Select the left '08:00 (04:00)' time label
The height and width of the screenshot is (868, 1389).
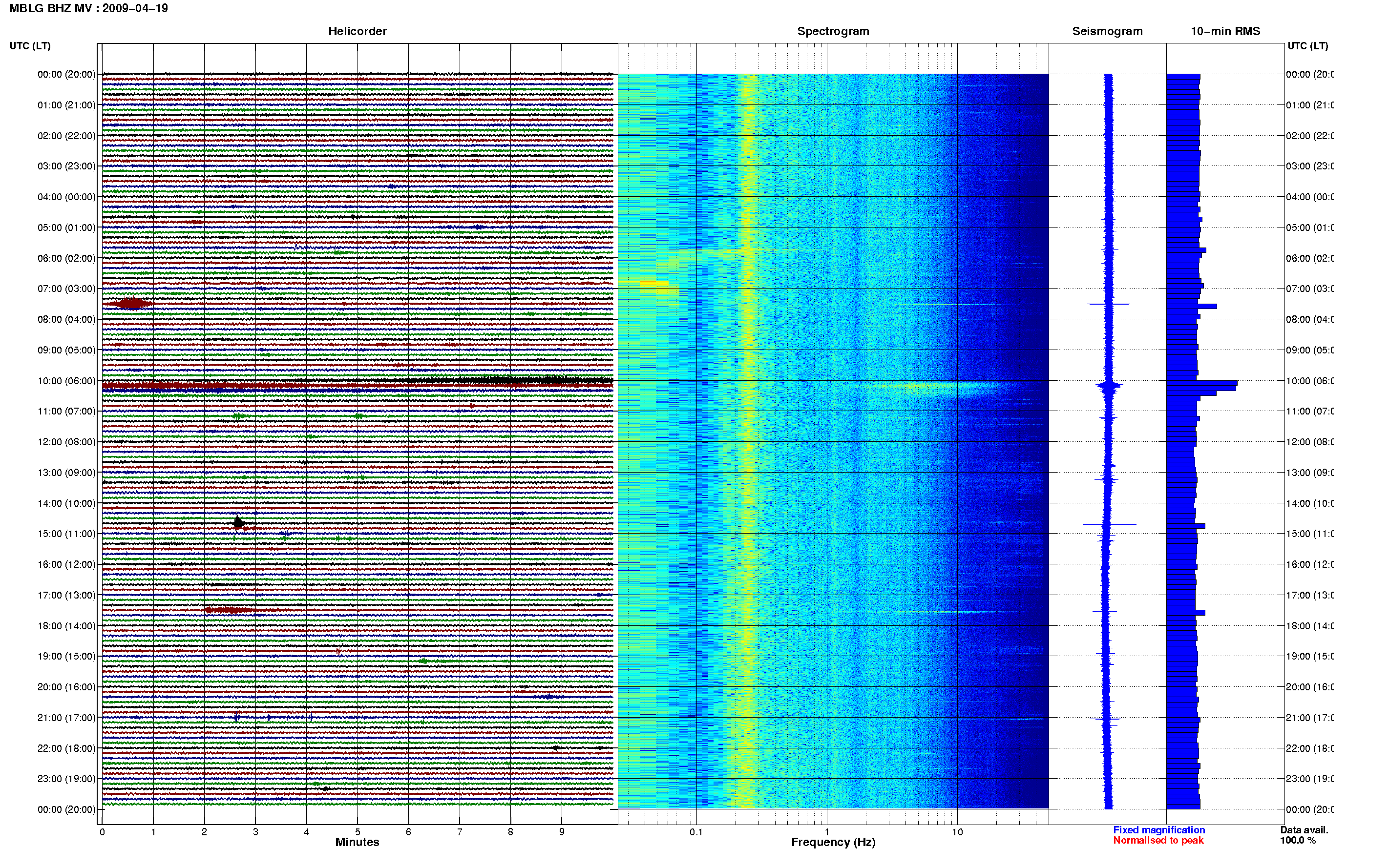point(66,319)
